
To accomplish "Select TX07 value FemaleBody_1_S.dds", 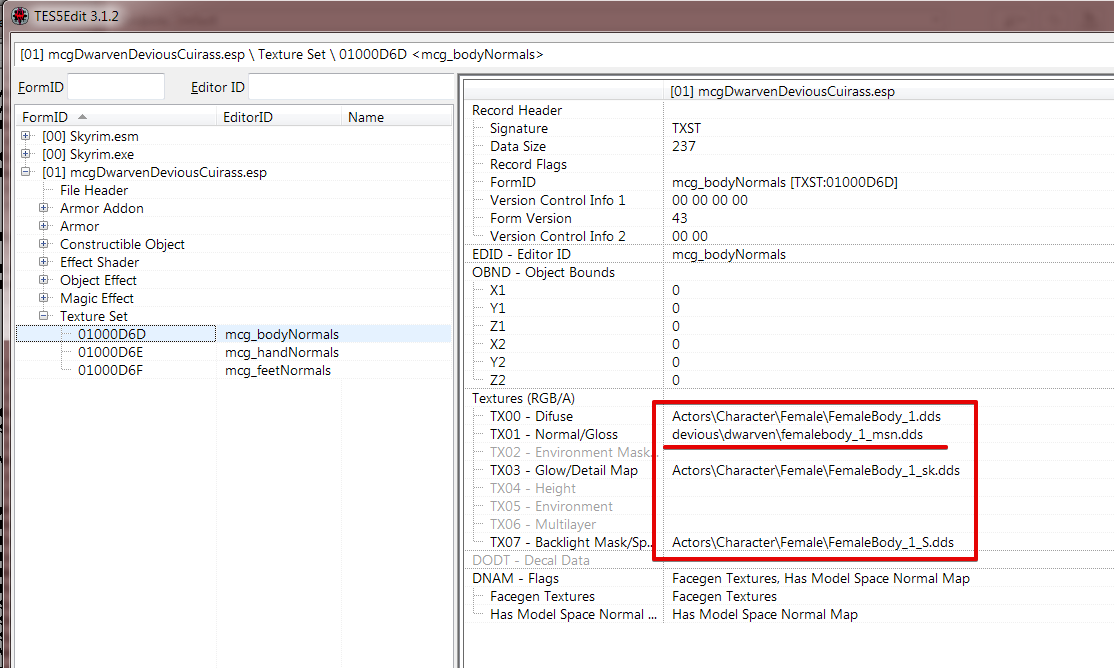I will (813, 542).
